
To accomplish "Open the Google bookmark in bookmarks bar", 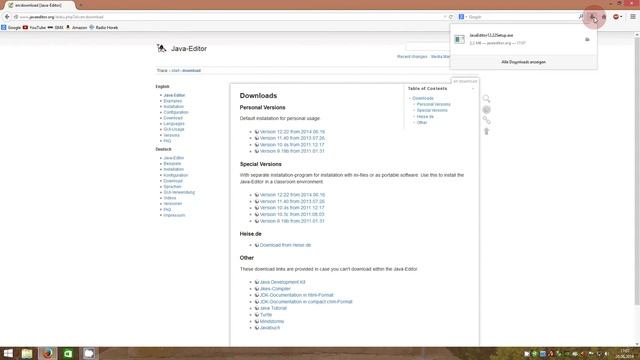I will (11, 27).
